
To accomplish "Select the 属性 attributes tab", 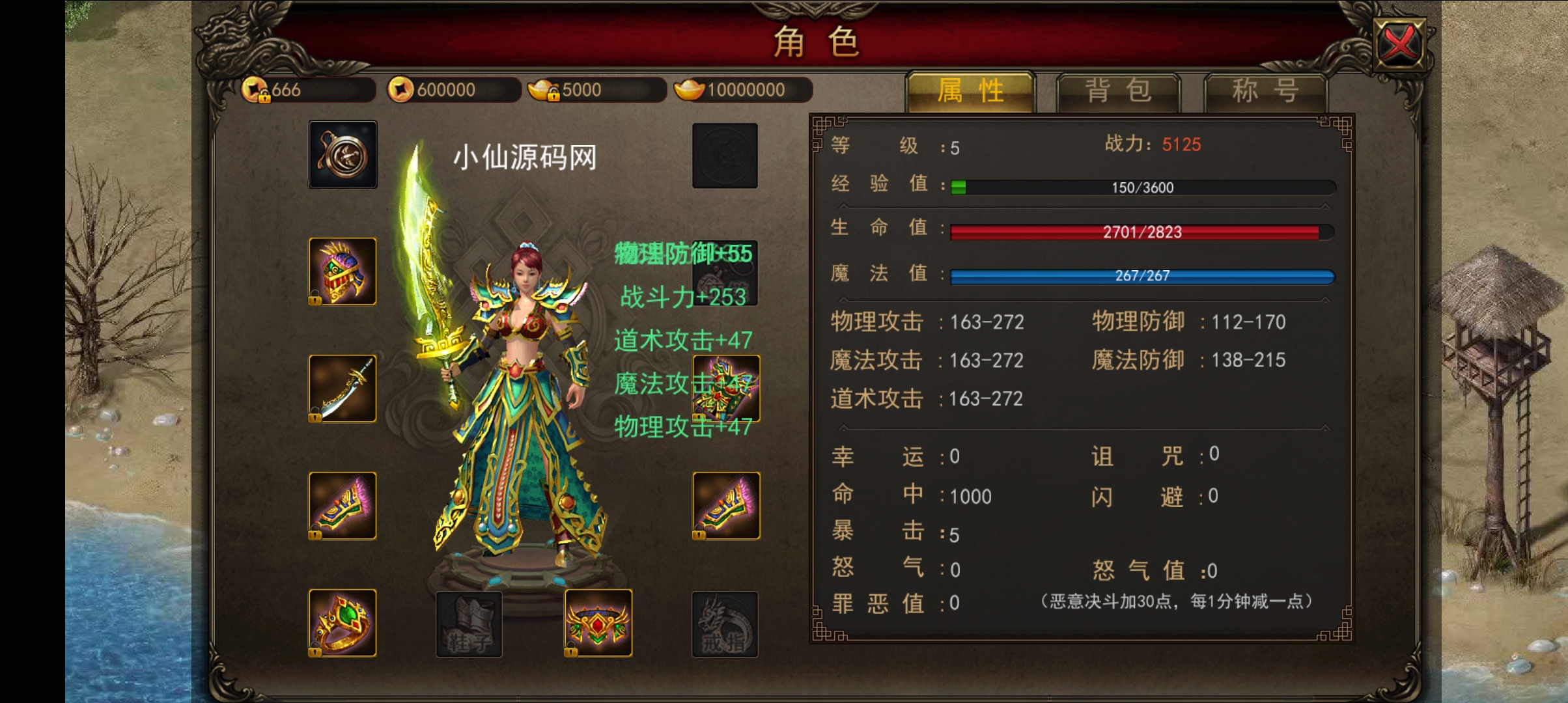I will tap(970, 91).
